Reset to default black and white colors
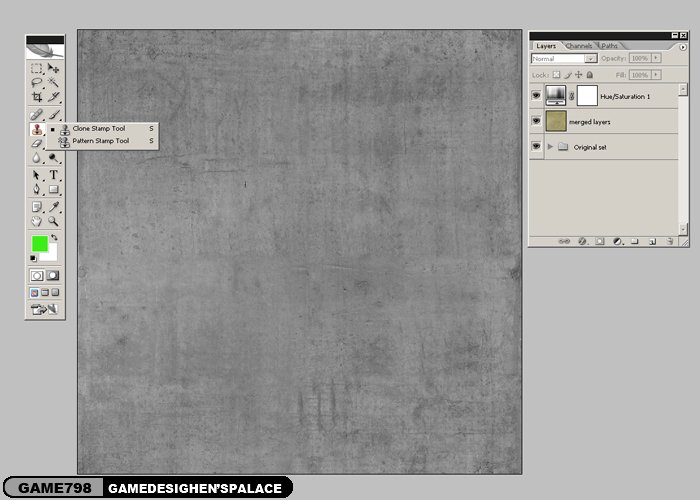This screenshot has width=700, height=500. click(33, 258)
